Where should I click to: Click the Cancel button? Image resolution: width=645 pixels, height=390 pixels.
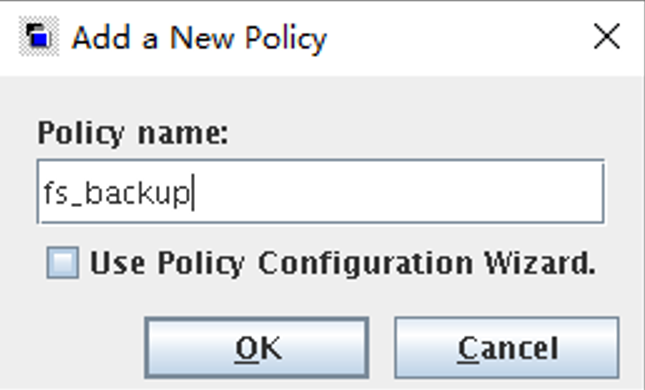[x=507, y=348]
